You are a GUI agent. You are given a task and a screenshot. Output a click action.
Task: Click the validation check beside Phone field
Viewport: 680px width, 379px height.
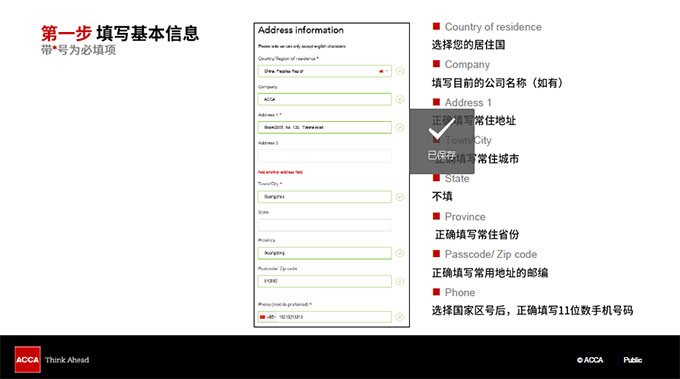400,317
